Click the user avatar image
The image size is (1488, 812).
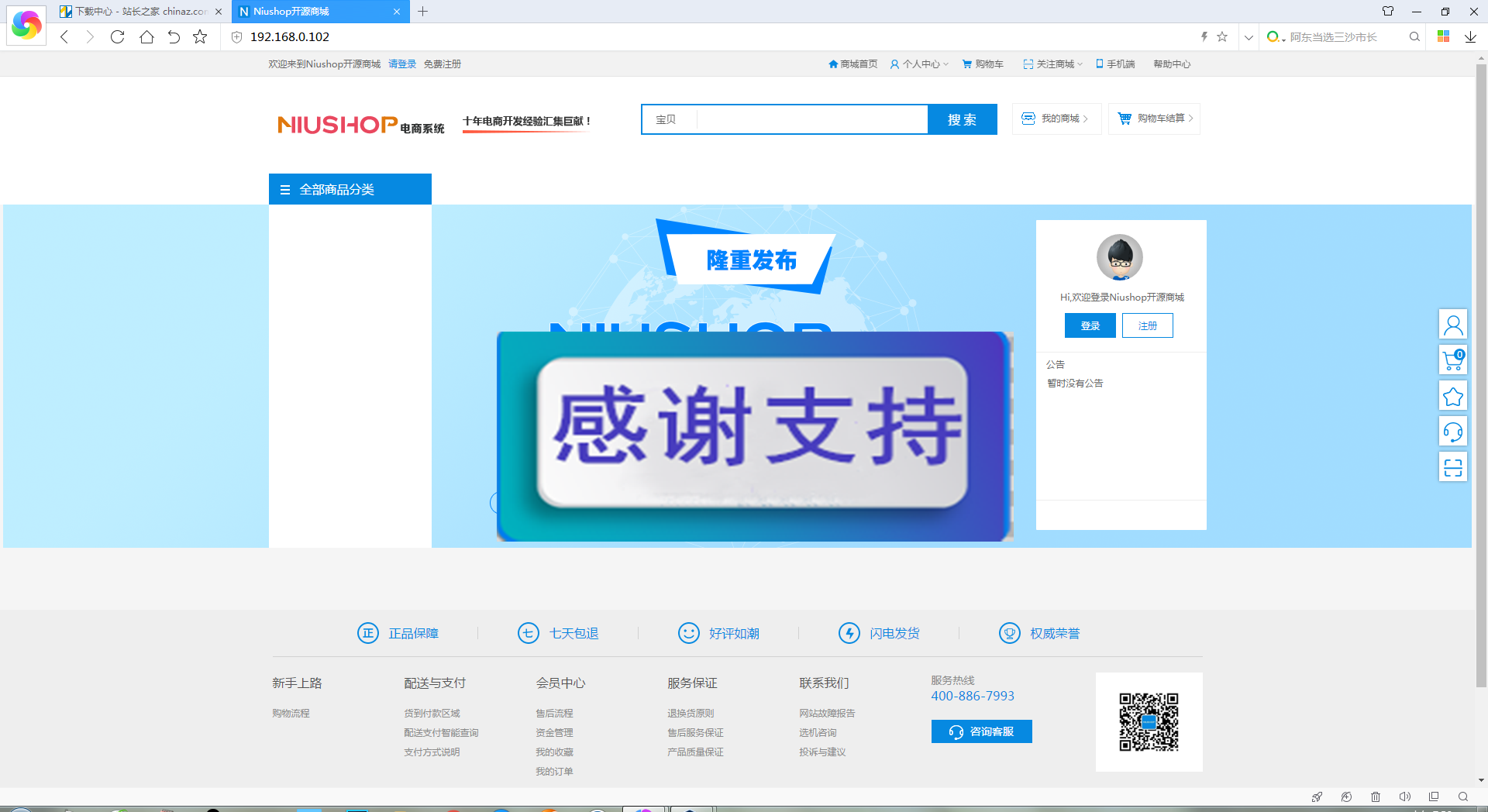(x=1120, y=257)
